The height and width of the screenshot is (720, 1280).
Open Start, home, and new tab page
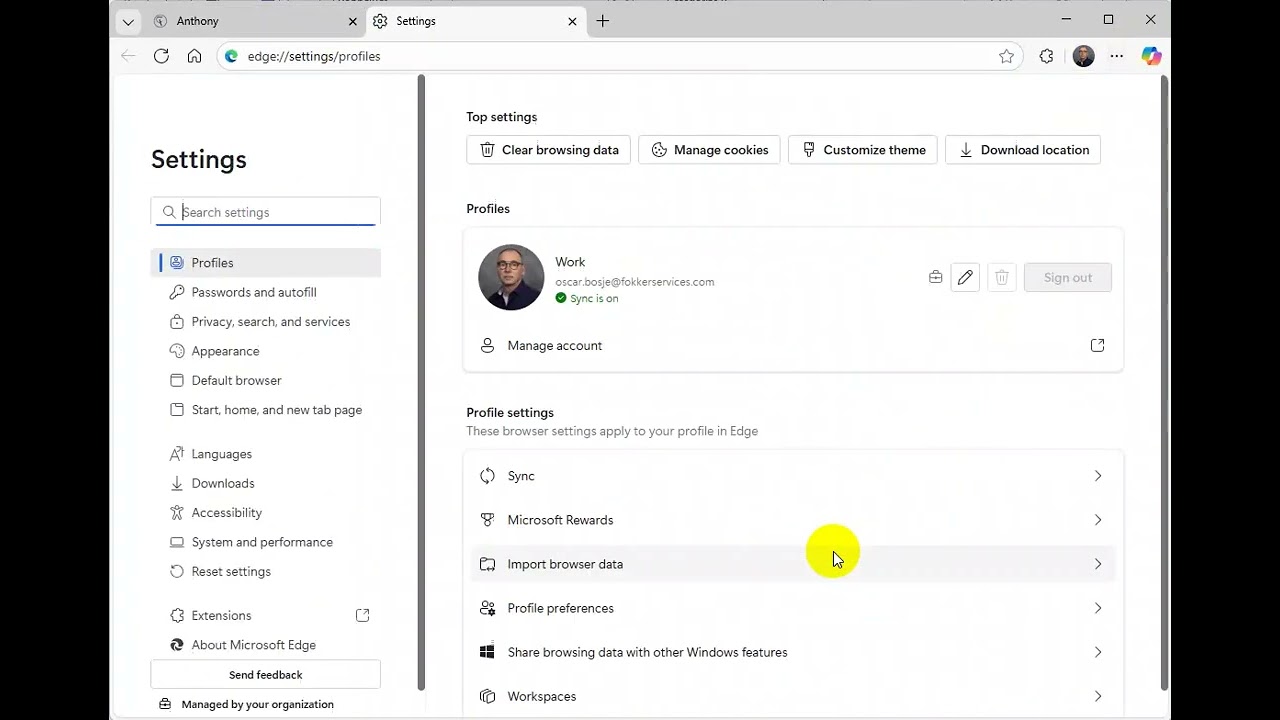[x=266, y=410]
